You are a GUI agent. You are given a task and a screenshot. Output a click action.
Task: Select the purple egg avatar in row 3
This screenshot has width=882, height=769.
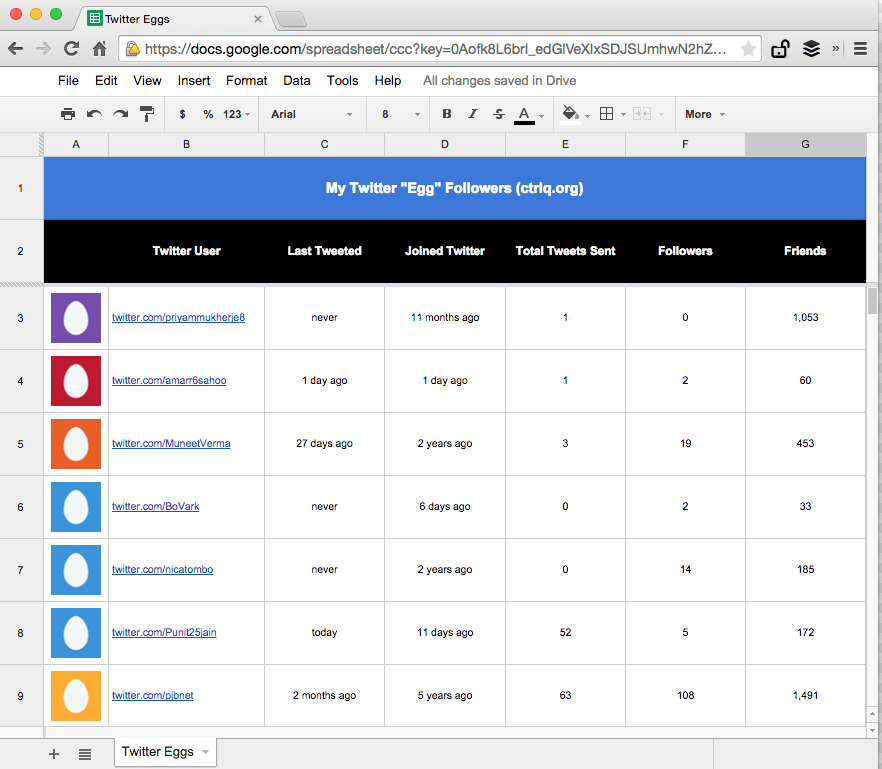click(76, 318)
